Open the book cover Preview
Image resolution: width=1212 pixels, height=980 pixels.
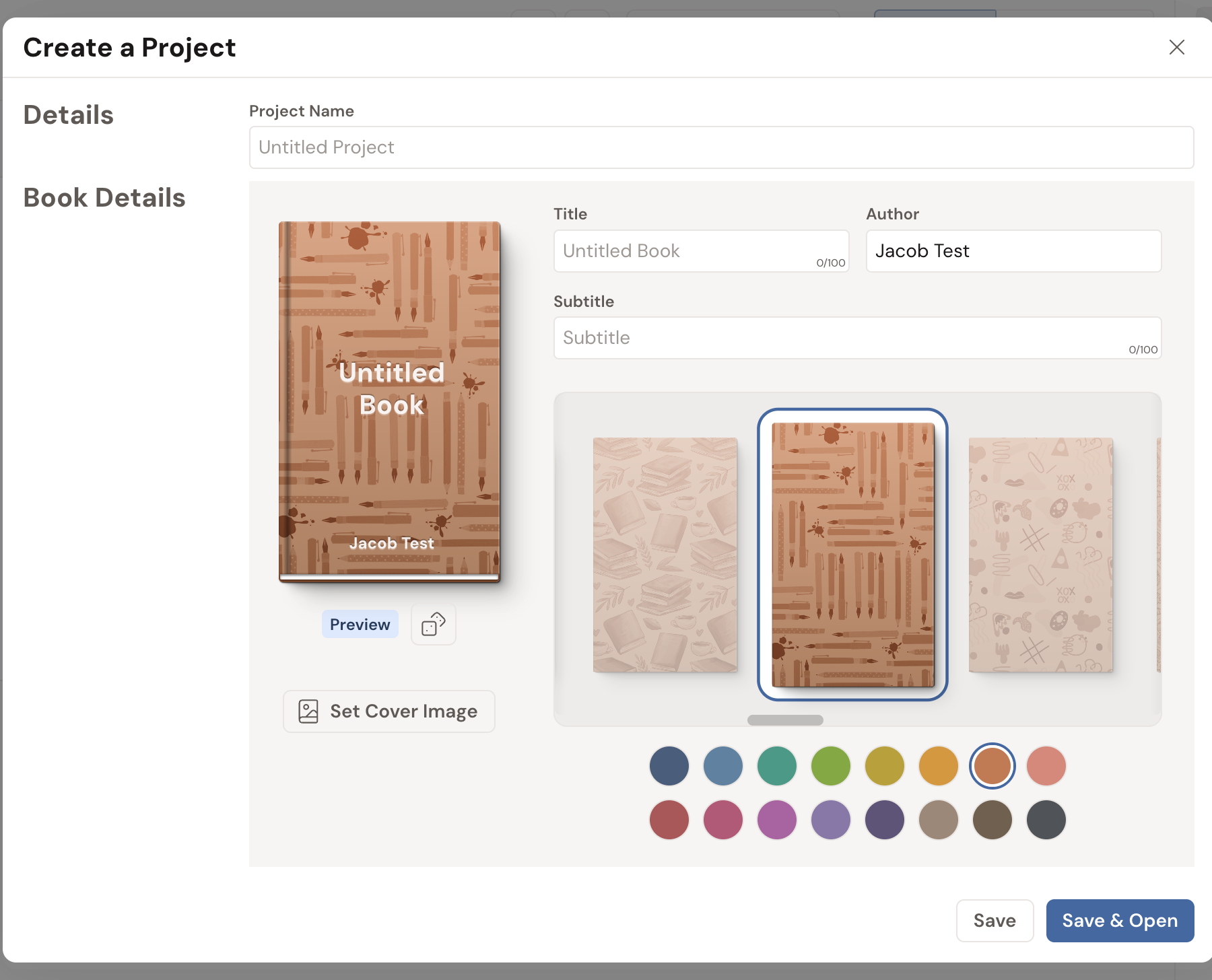pyautogui.click(x=360, y=625)
